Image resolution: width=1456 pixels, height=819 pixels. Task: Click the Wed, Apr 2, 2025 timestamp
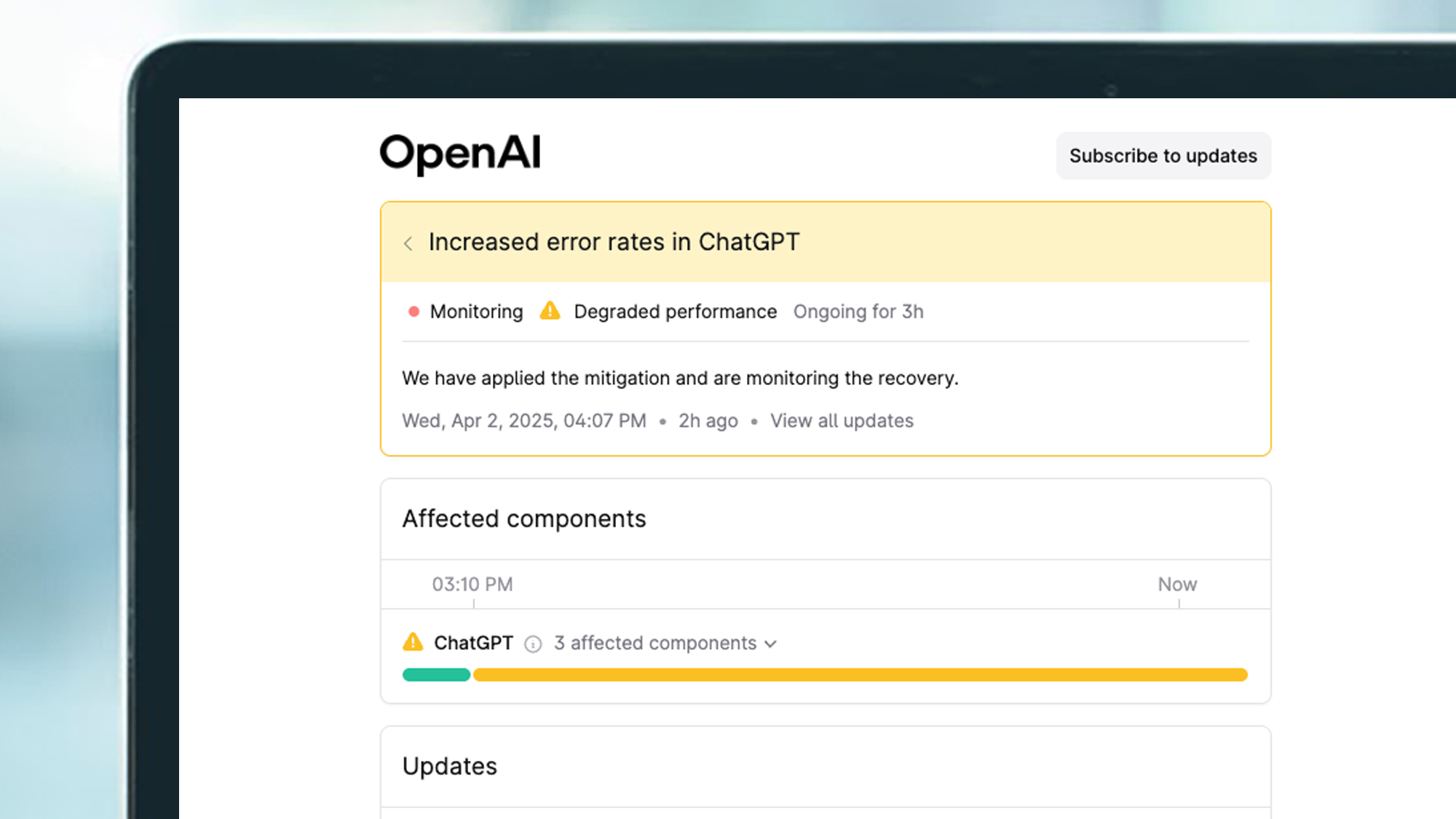[524, 421]
